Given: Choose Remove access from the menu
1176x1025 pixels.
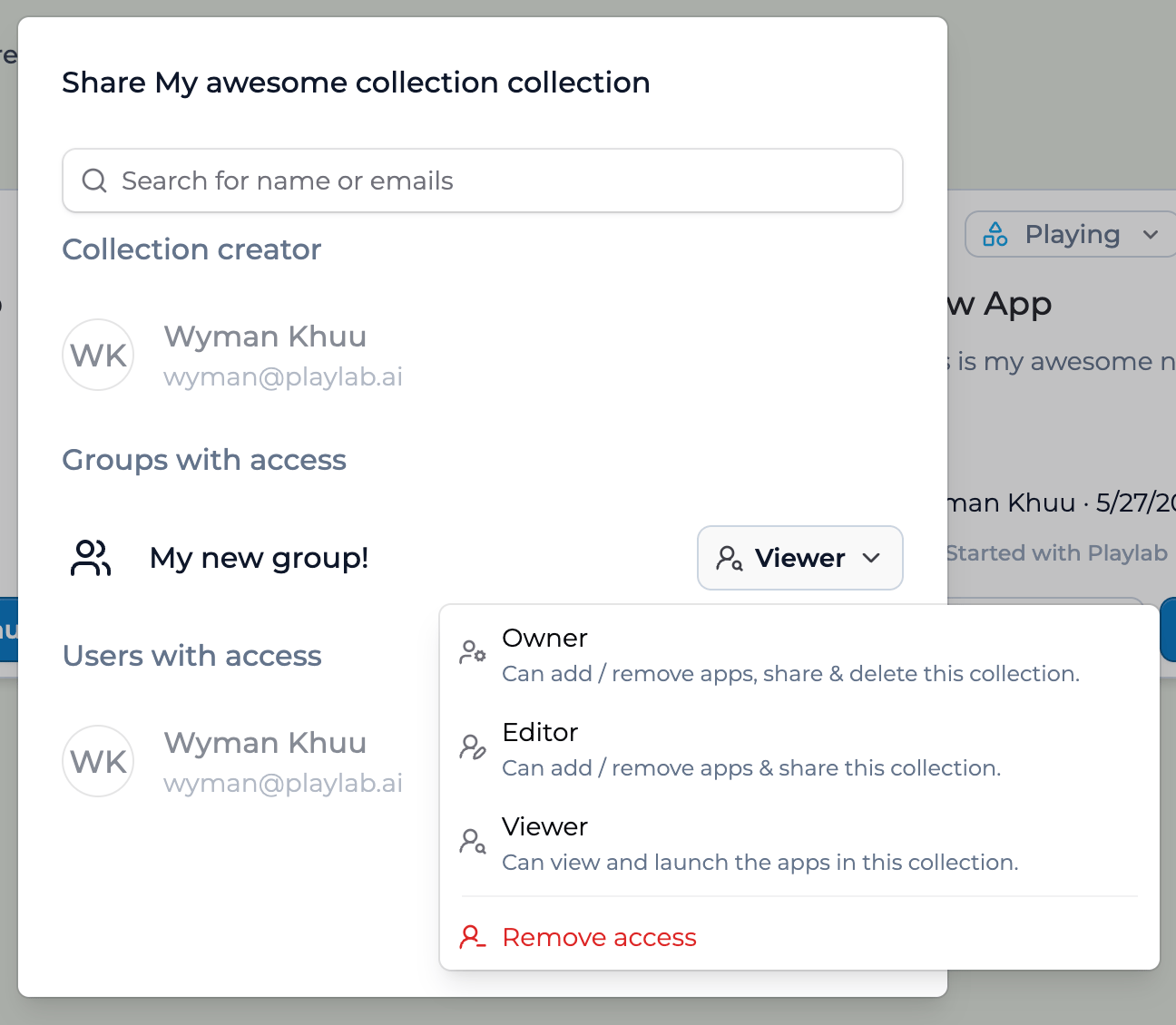Looking at the screenshot, I should point(799,937).
